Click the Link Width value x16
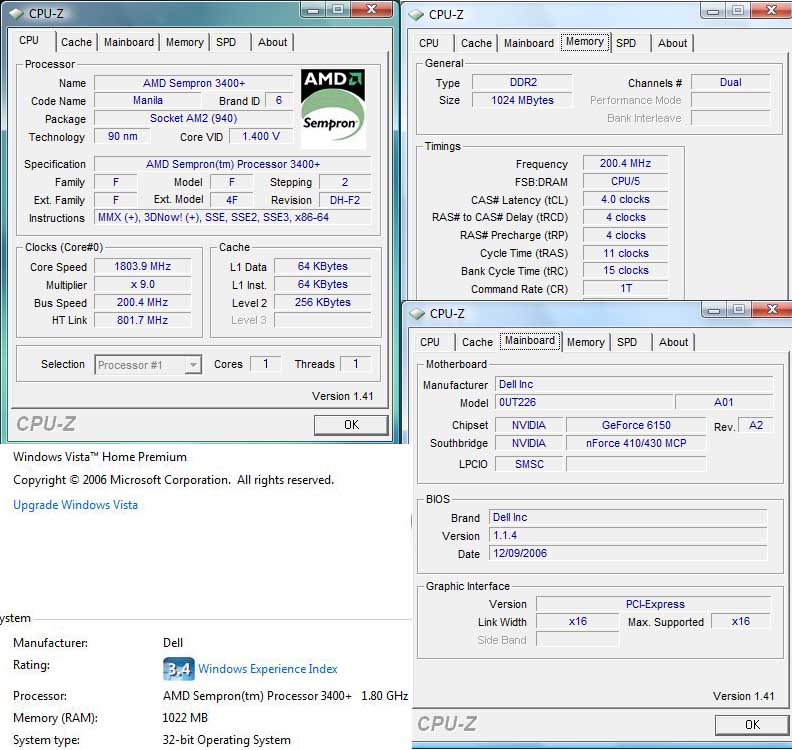The width and height of the screenshot is (792, 750). (x=577, y=621)
